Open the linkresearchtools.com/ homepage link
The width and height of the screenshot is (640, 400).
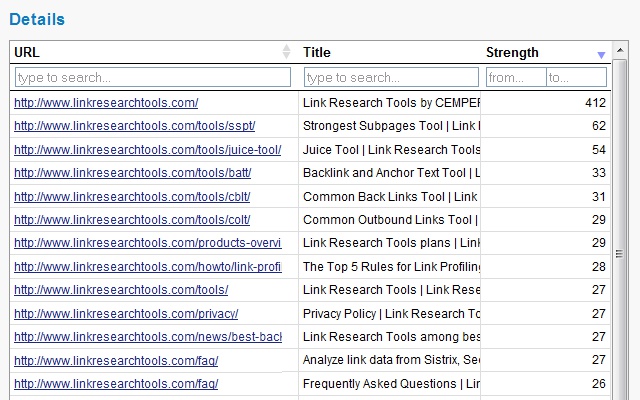point(106,103)
